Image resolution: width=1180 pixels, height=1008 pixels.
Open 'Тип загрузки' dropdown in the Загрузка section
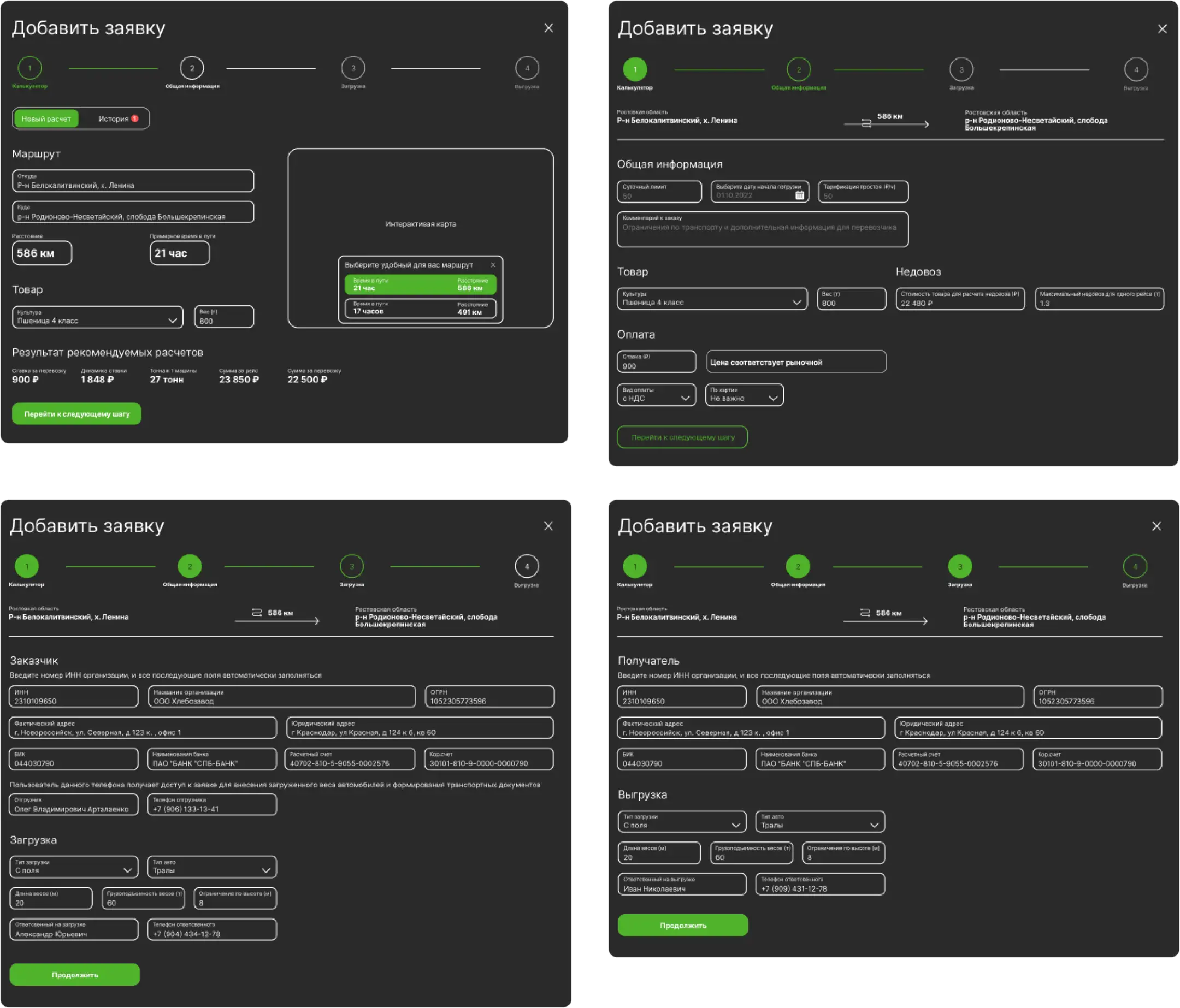coord(74,867)
